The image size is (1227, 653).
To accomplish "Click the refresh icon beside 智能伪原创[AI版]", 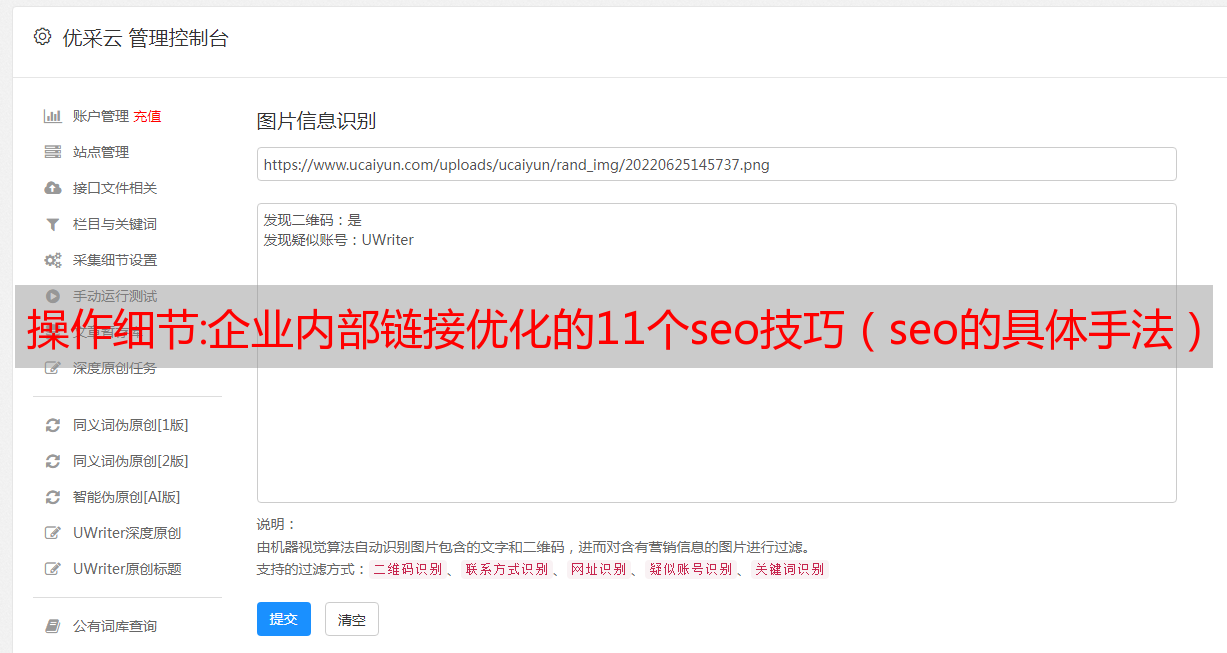I will click(53, 497).
